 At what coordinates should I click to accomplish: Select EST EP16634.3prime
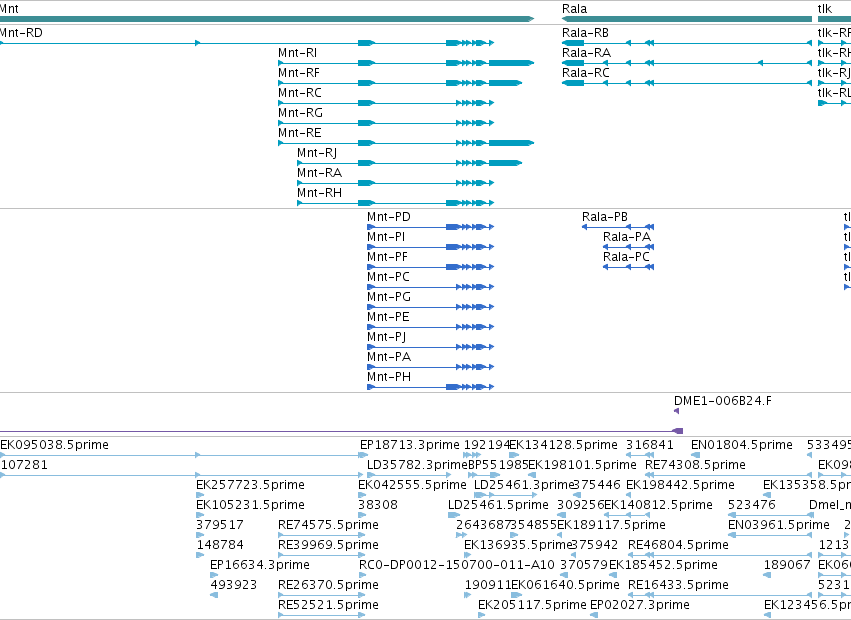[x=260, y=565]
